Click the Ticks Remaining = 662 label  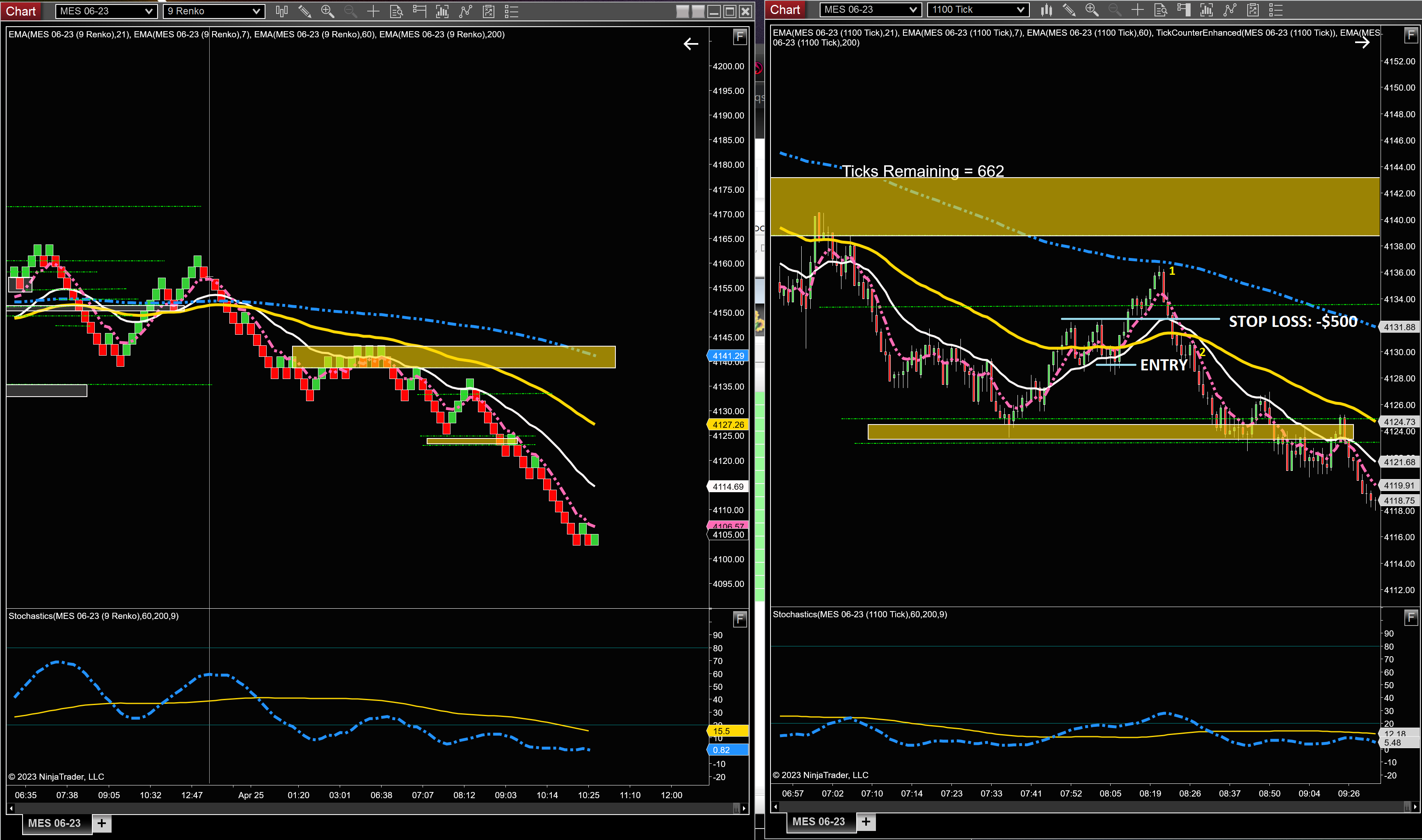923,171
